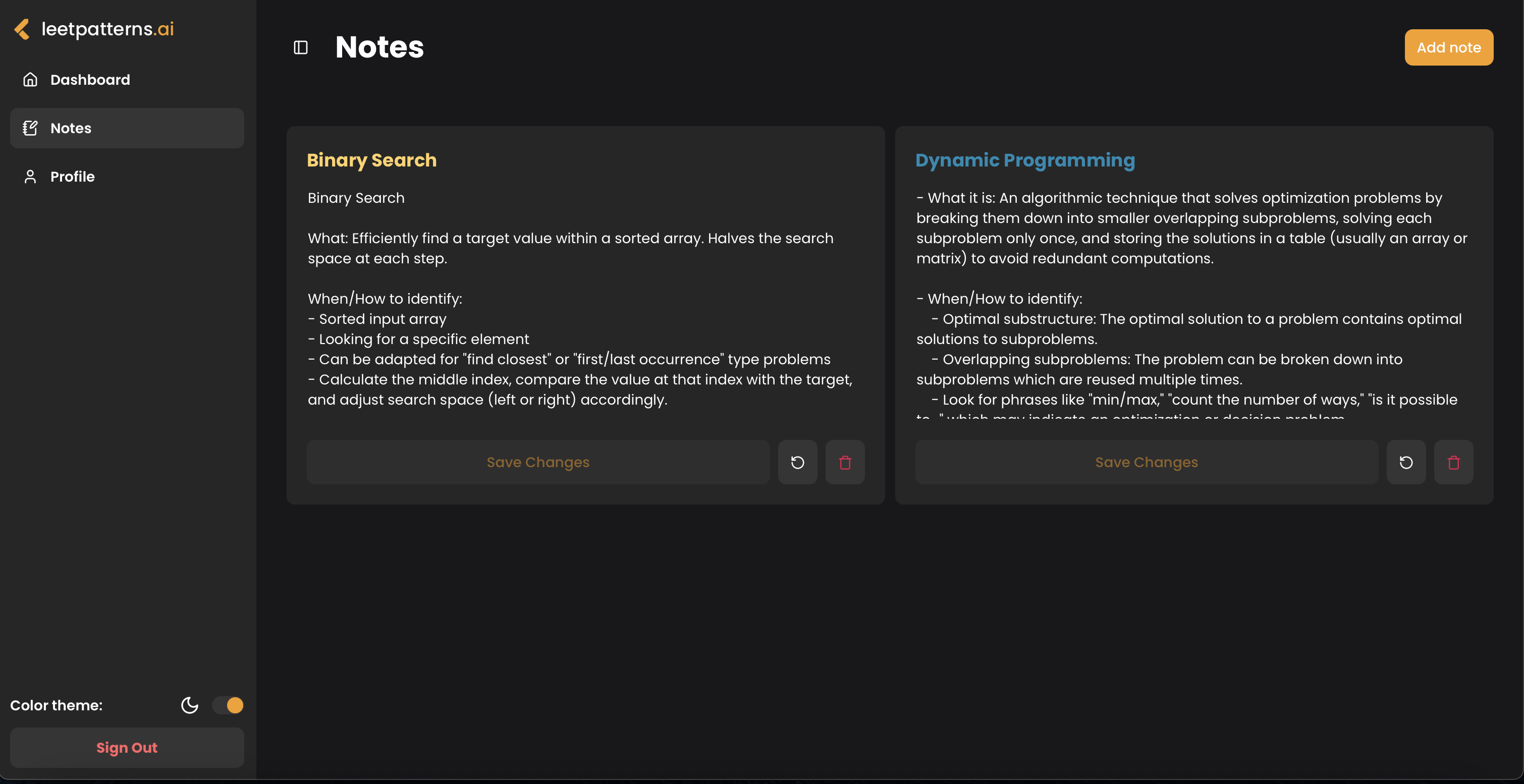Edit the Dynamic Programming note title

click(x=1025, y=160)
